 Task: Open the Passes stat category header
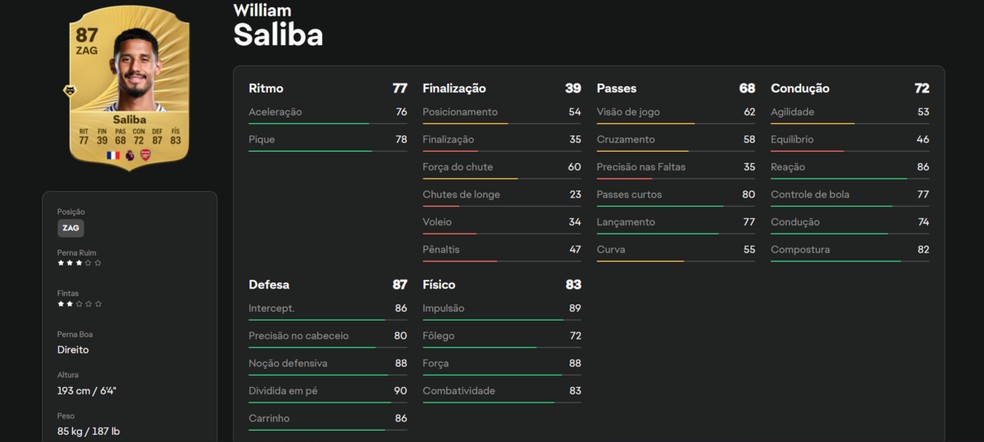[616, 88]
